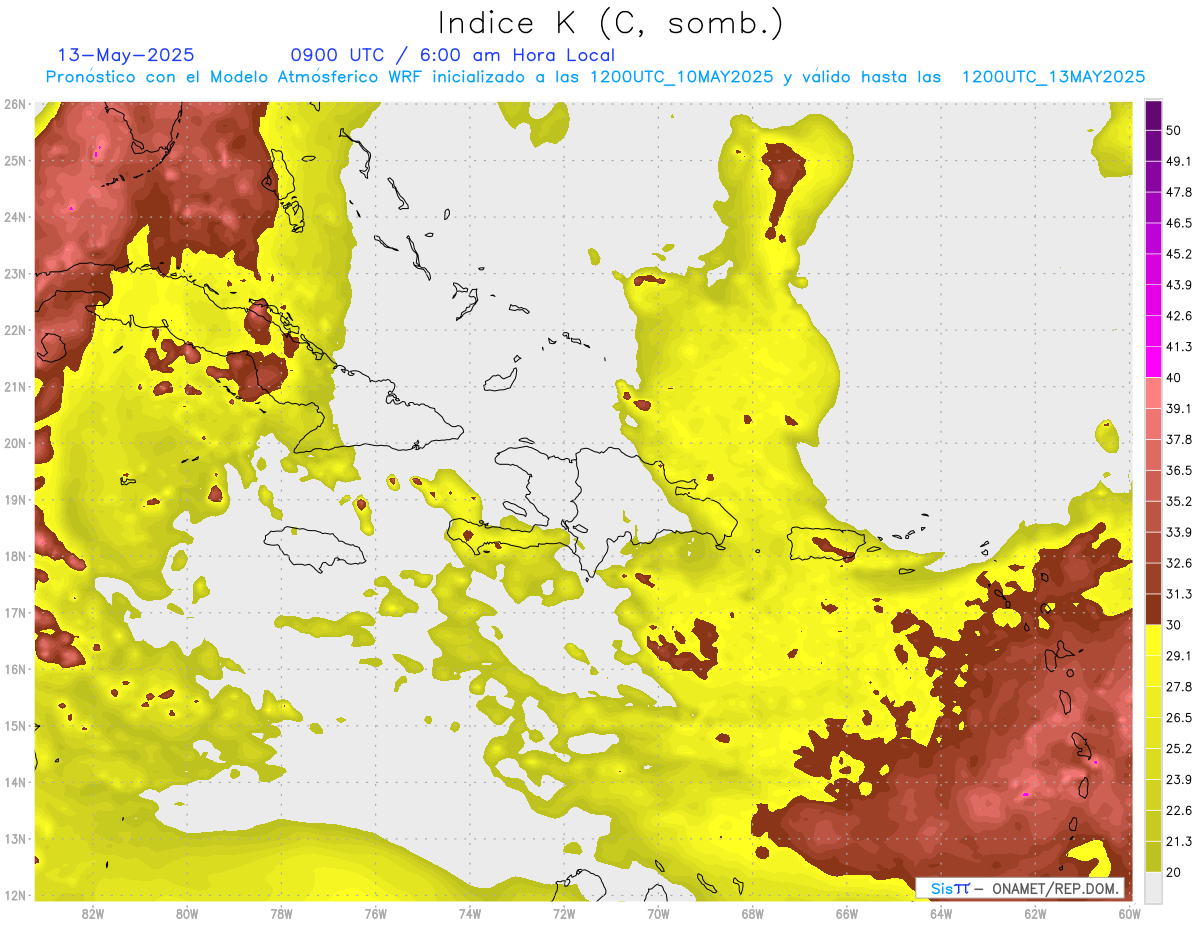The height and width of the screenshot is (927, 1200).
Task: Select the "20N" latitude axis label
Action: (x=15, y=443)
